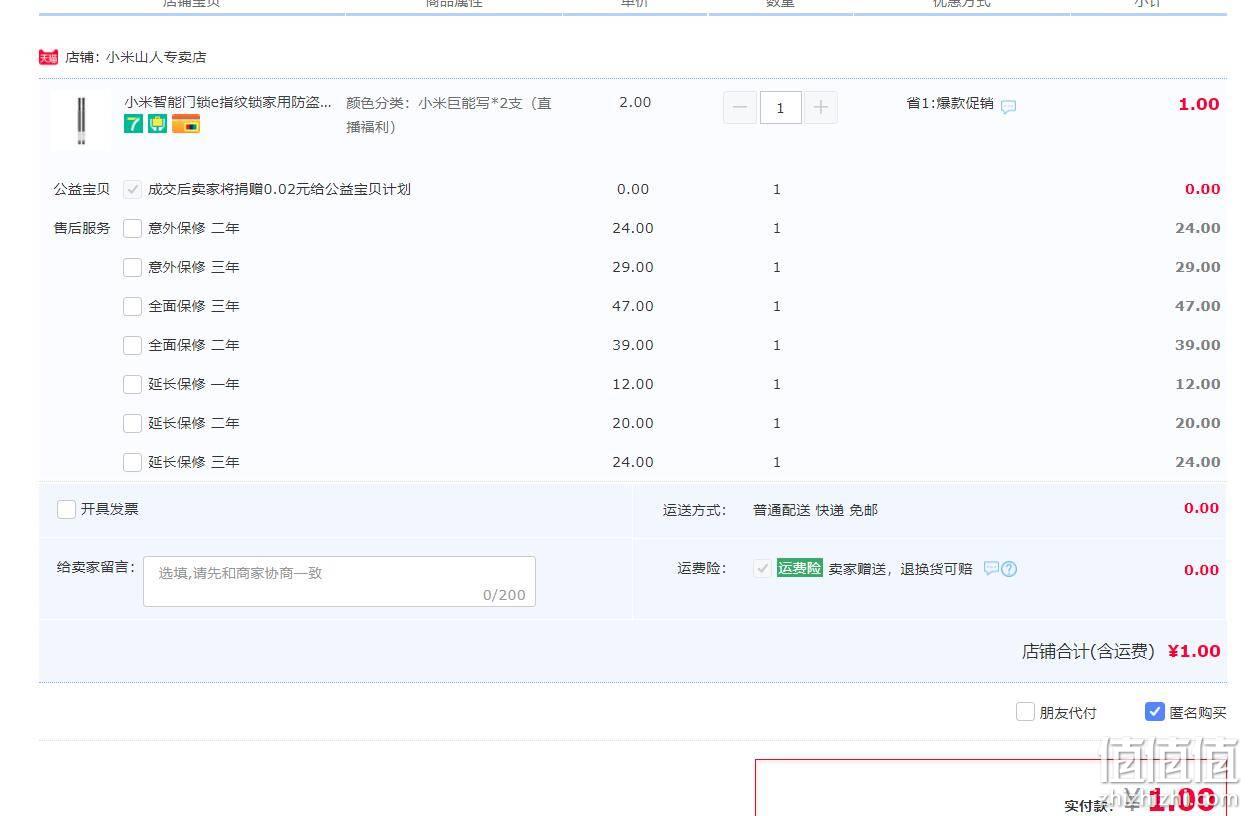The height and width of the screenshot is (816, 1248).
Task: Click 颜色分类：小米巨能写*2支 attribute text
Action: pyautogui.click(x=448, y=115)
